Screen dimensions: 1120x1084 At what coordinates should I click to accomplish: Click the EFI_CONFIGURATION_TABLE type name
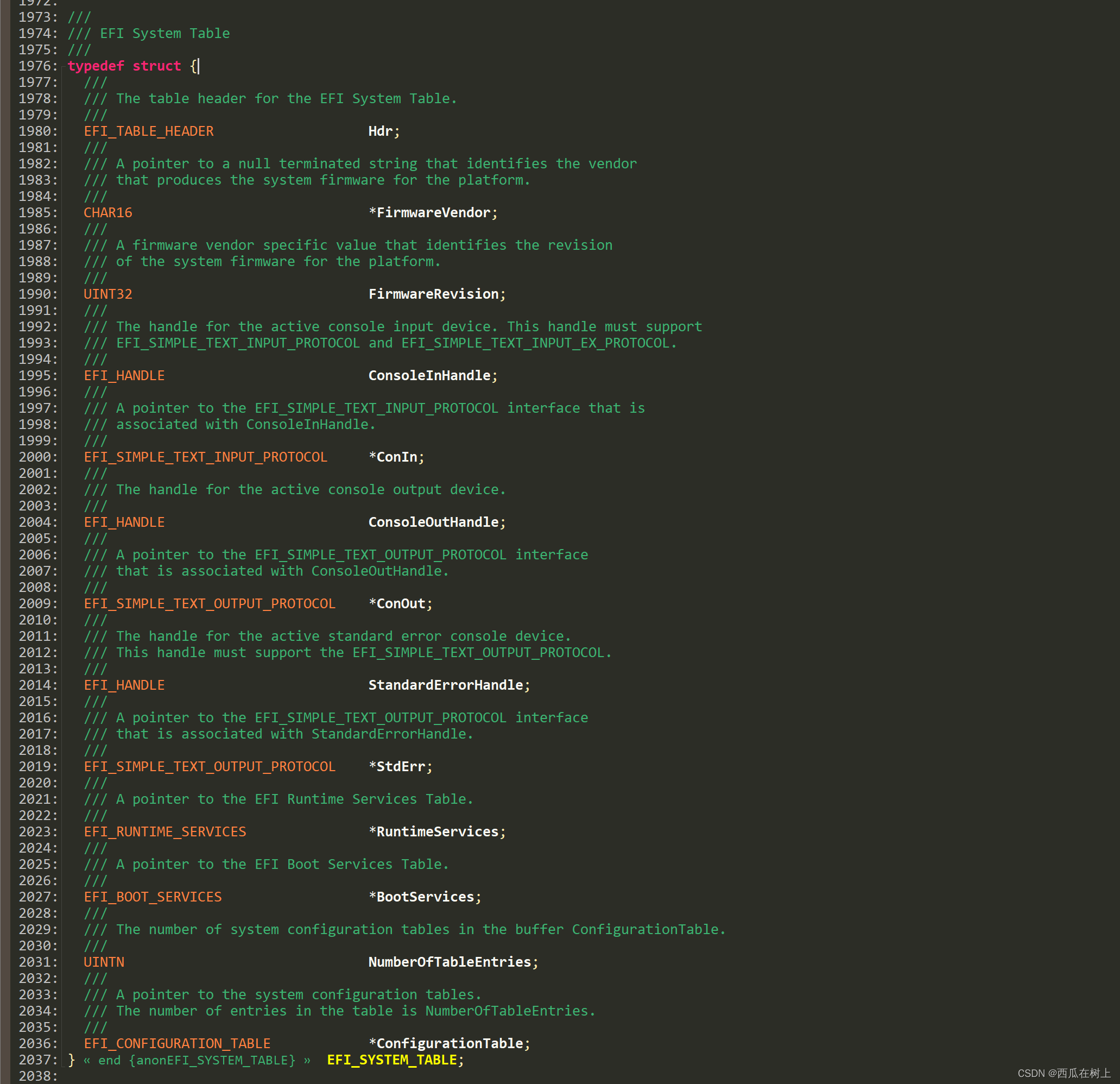[177, 1044]
